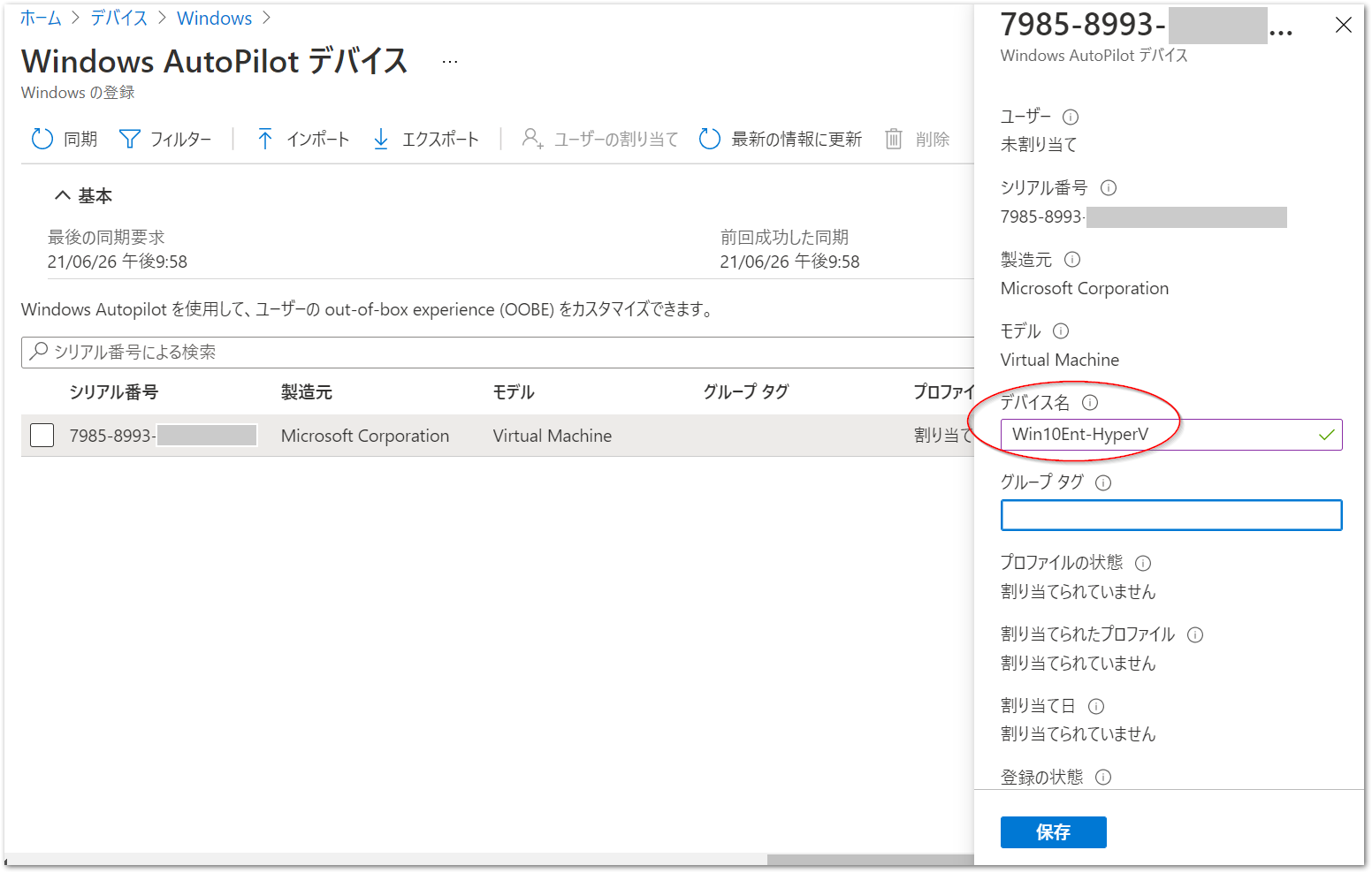Click the エクスポート icon
The height and width of the screenshot is (873, 1372).
tap(380, 139)
